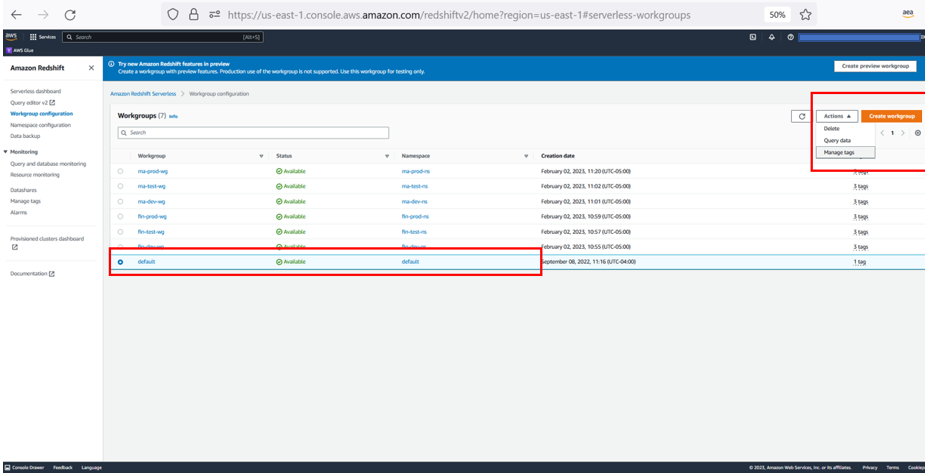Click the site padlock icon
Screen dimensions: 928x475
194,15
